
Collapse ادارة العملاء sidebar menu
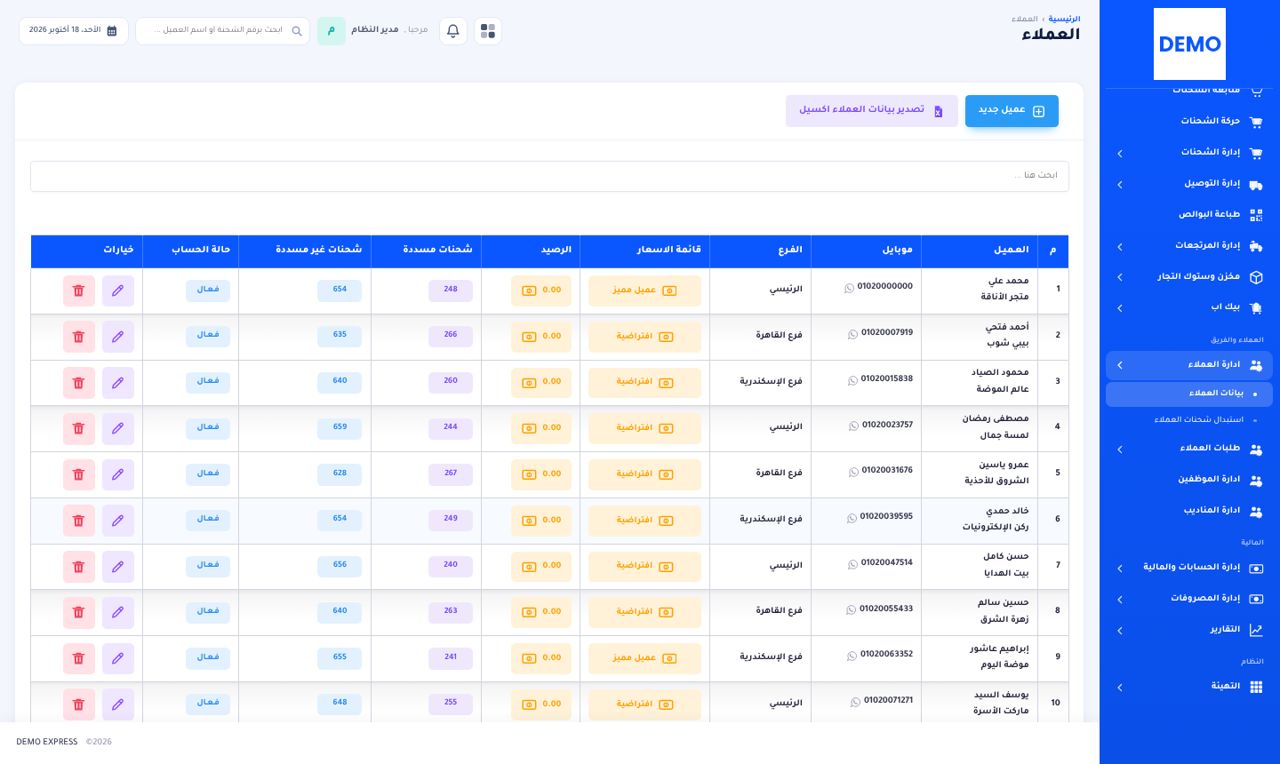[x=1189, y=365]
